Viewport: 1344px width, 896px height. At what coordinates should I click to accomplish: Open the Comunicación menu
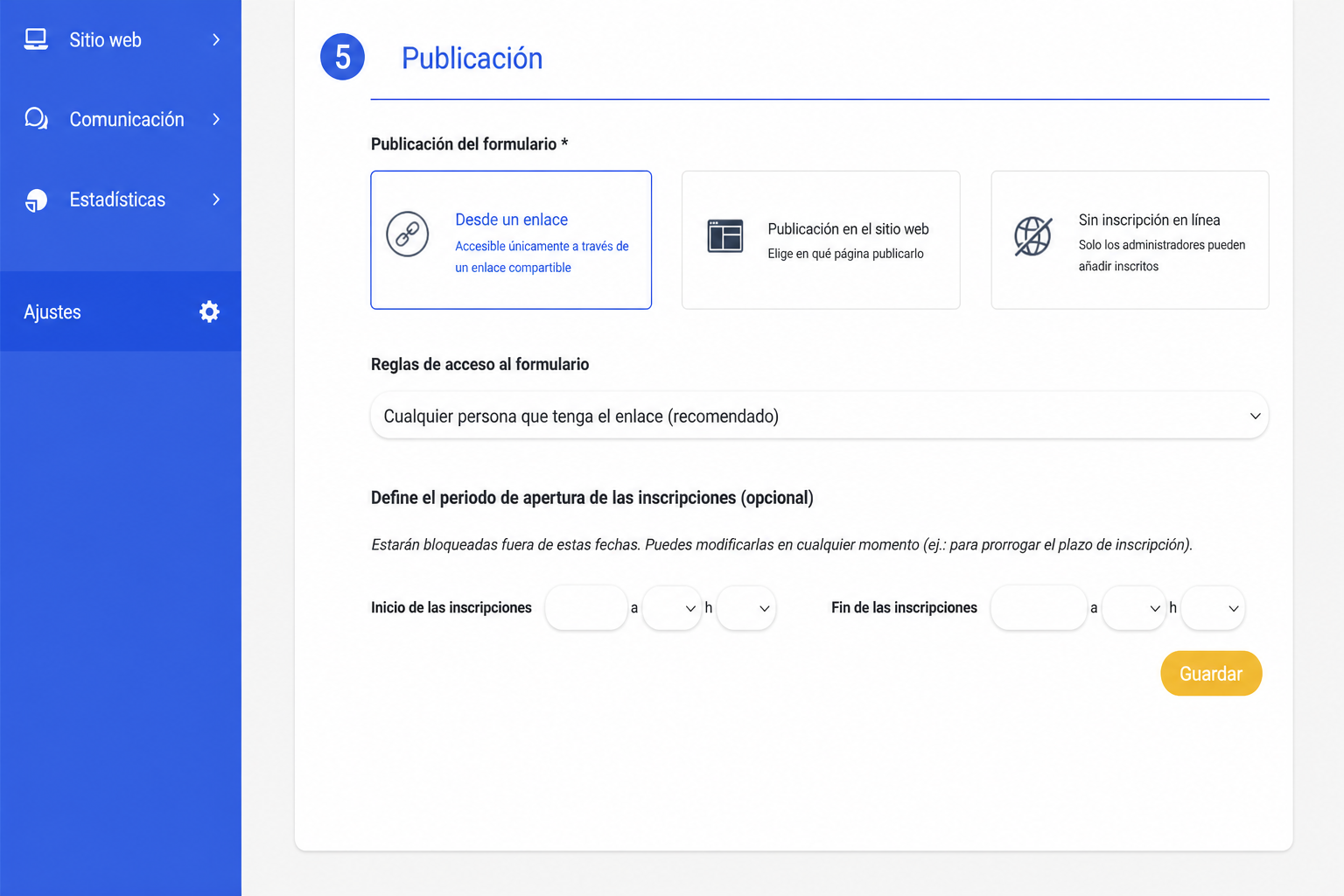click(121, 119)
